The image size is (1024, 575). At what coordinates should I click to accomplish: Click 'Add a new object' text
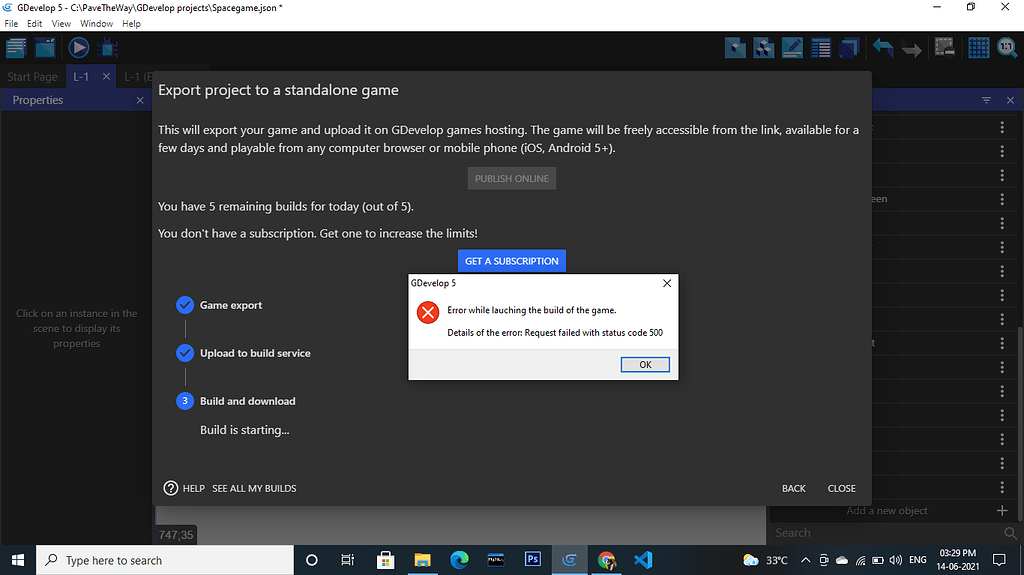887,510
